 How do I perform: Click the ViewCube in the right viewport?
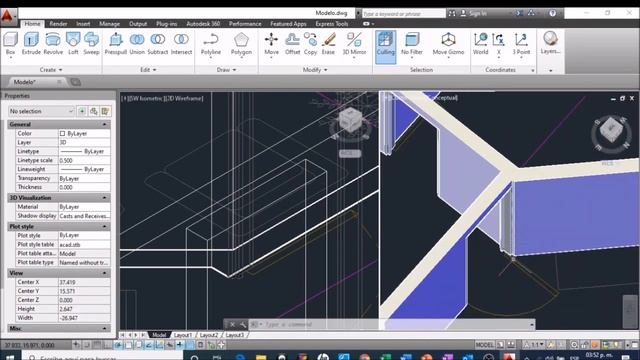click(611, 131)
